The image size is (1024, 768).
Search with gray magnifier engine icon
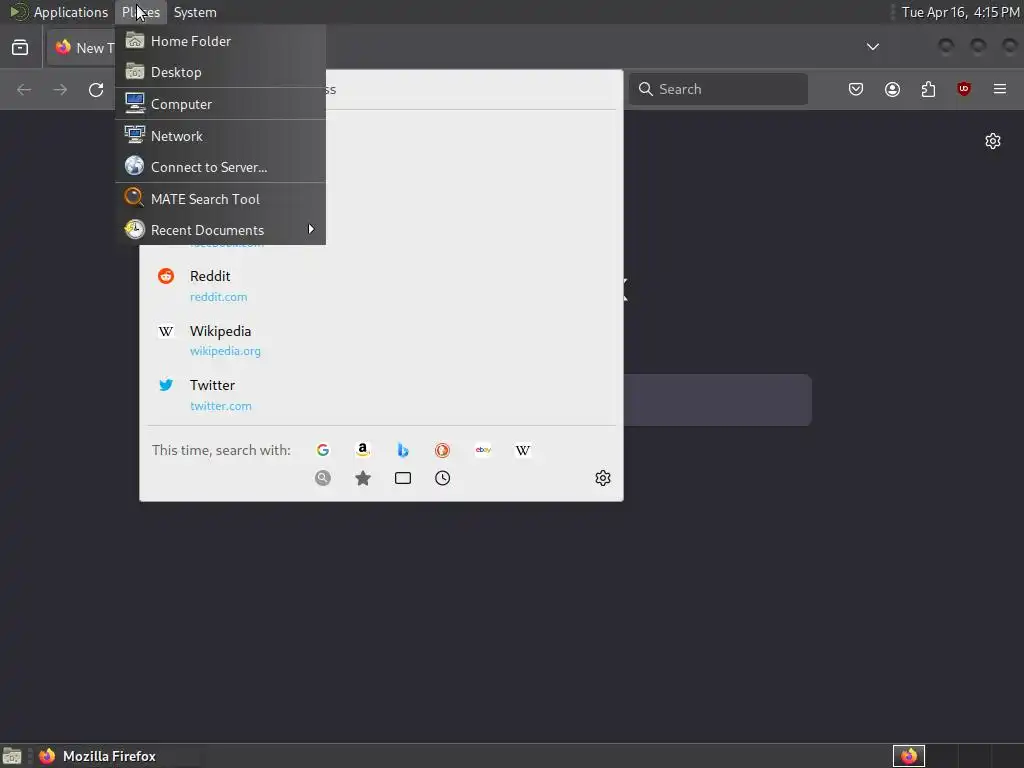(323, 478)
